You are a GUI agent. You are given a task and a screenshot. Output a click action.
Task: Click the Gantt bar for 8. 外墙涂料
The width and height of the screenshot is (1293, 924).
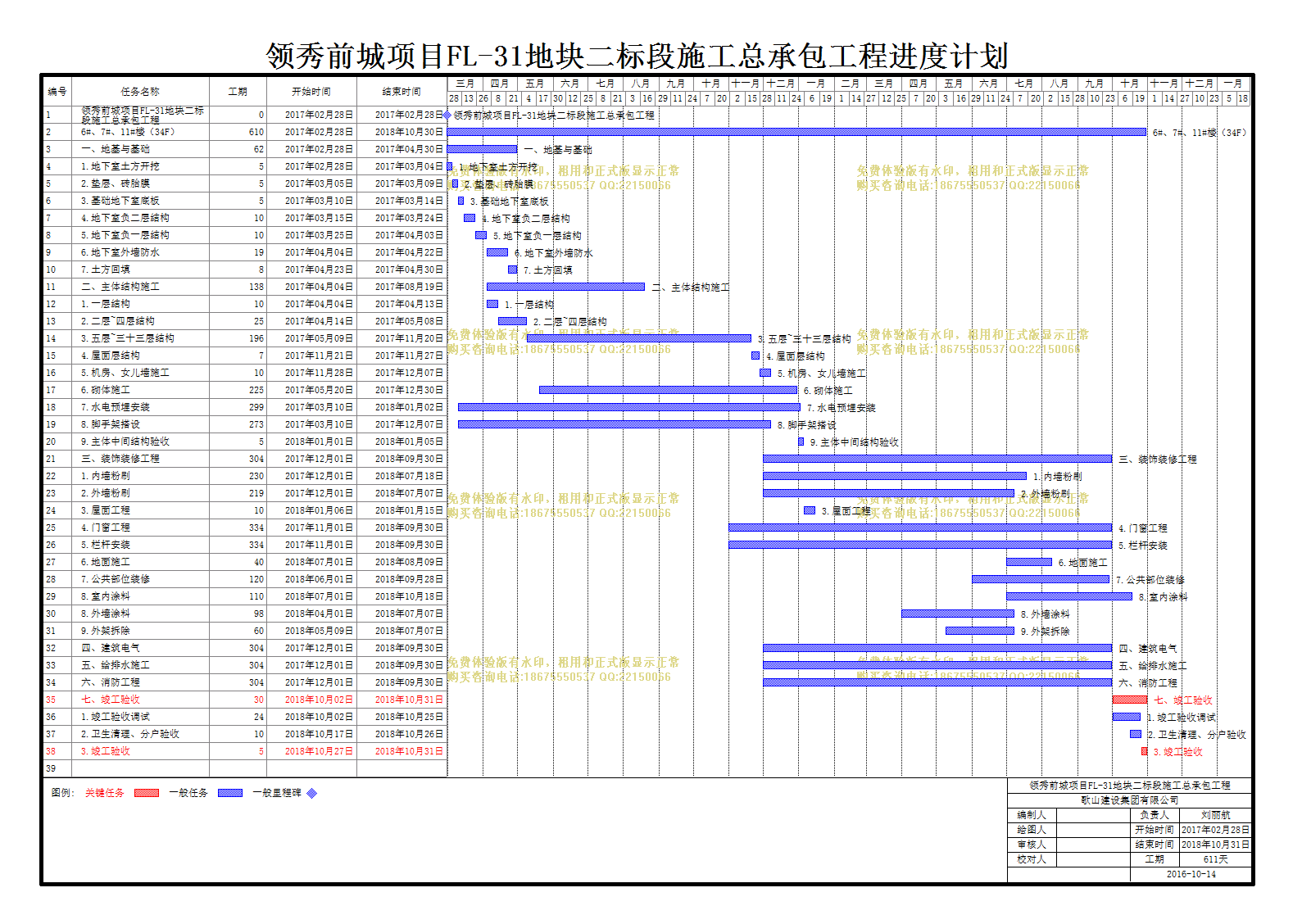(958, 614)
